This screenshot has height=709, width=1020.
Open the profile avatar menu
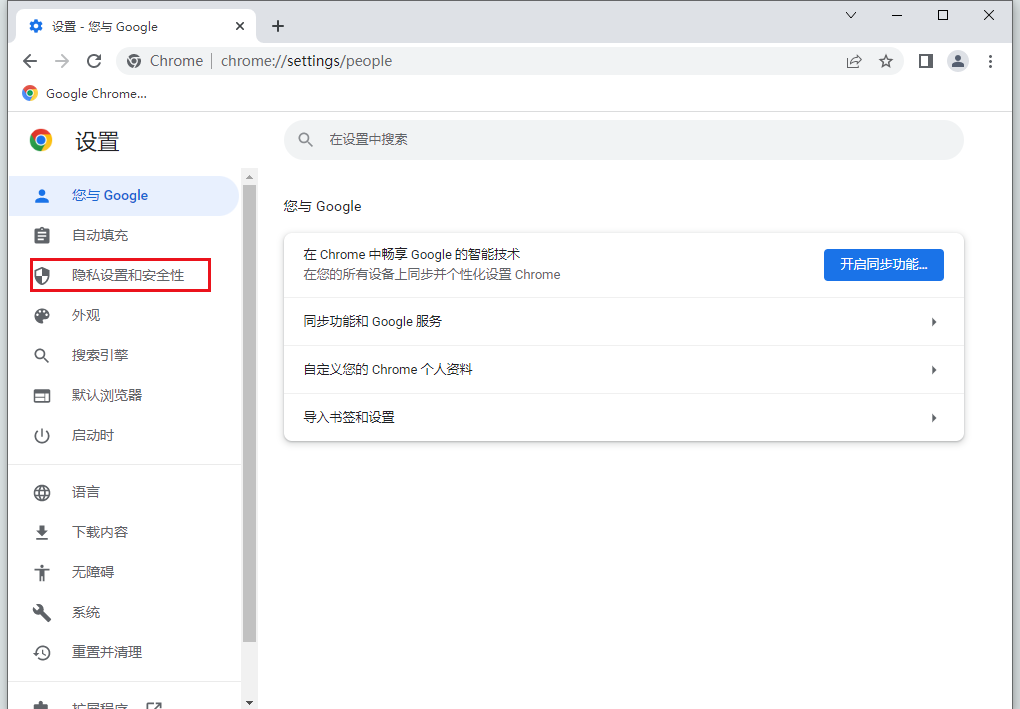click(958, 61)
